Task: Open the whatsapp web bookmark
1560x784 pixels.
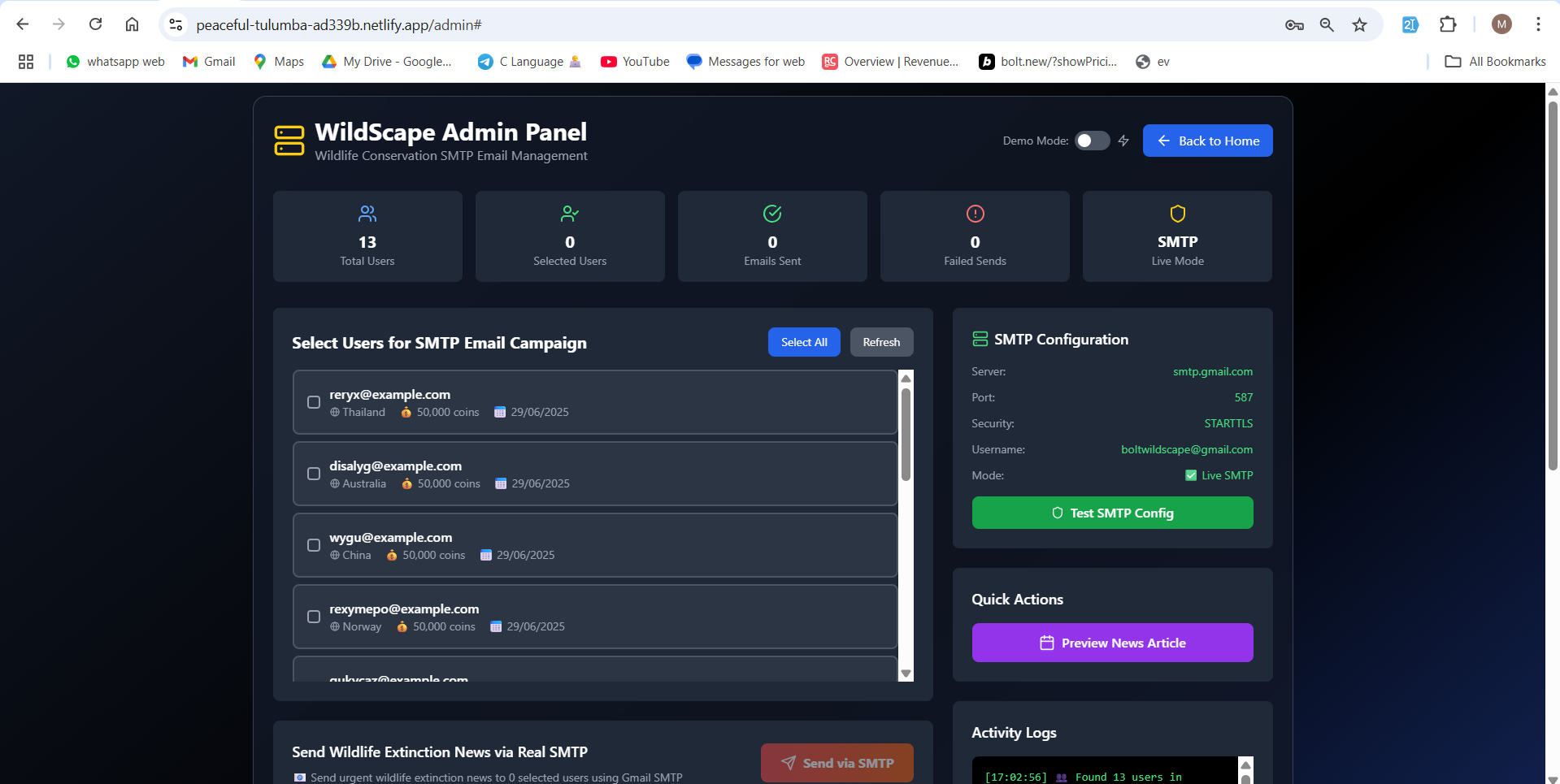Action: [x=115, y=62]
